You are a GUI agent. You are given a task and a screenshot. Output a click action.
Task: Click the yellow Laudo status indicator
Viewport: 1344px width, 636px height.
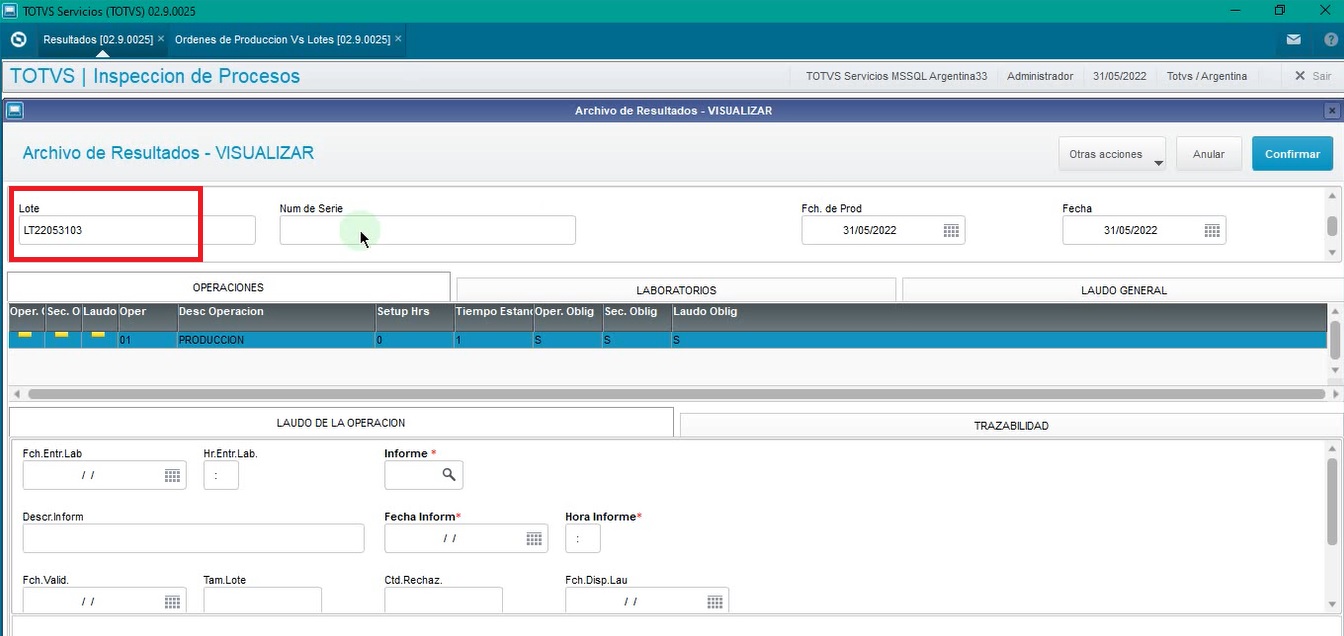[98, 335]
